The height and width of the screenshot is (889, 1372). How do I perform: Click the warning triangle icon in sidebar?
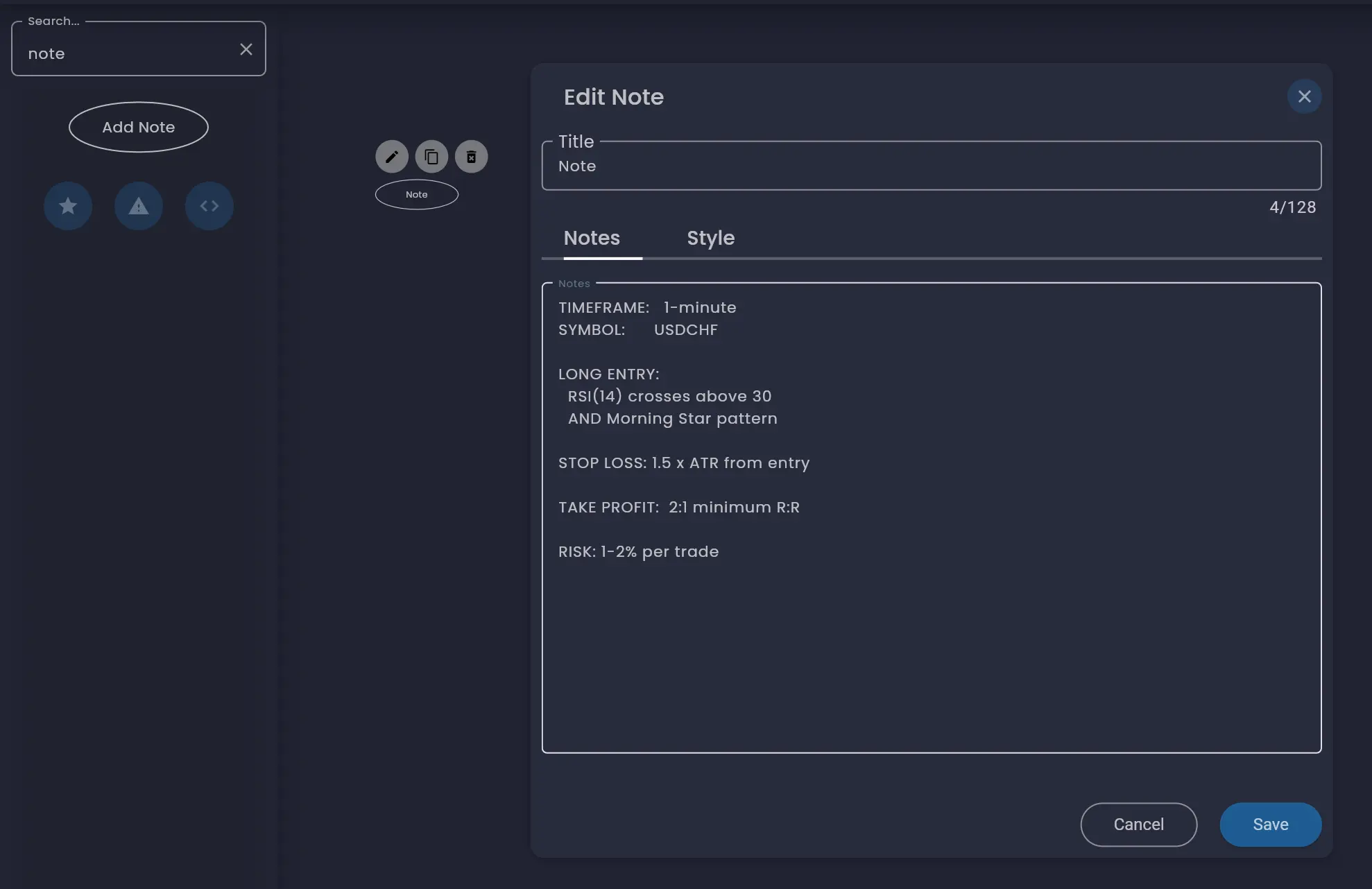139,206
